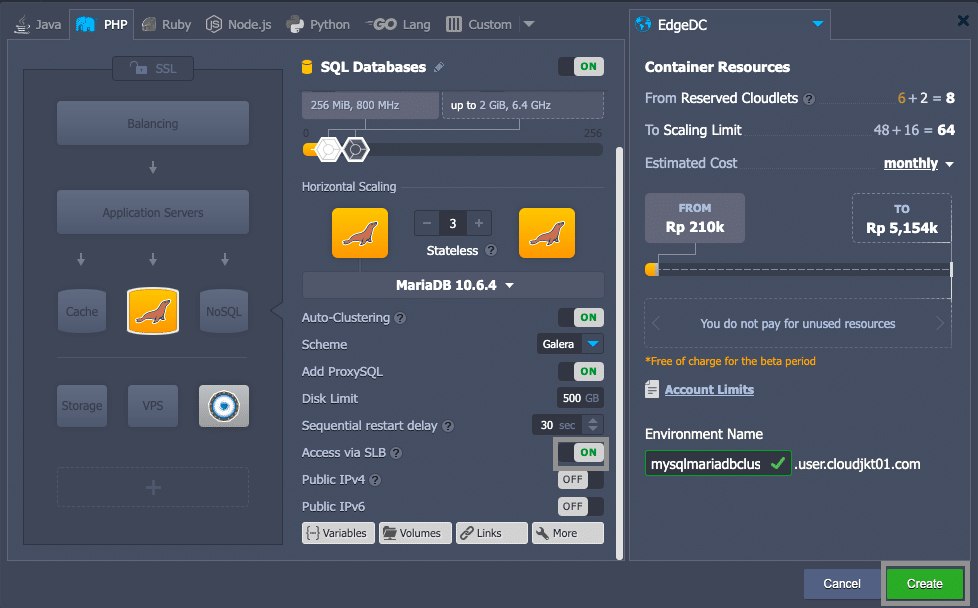Click the Create button
Image resolution: width=978 pixels, height=608 pixels.
pos(924,584)
